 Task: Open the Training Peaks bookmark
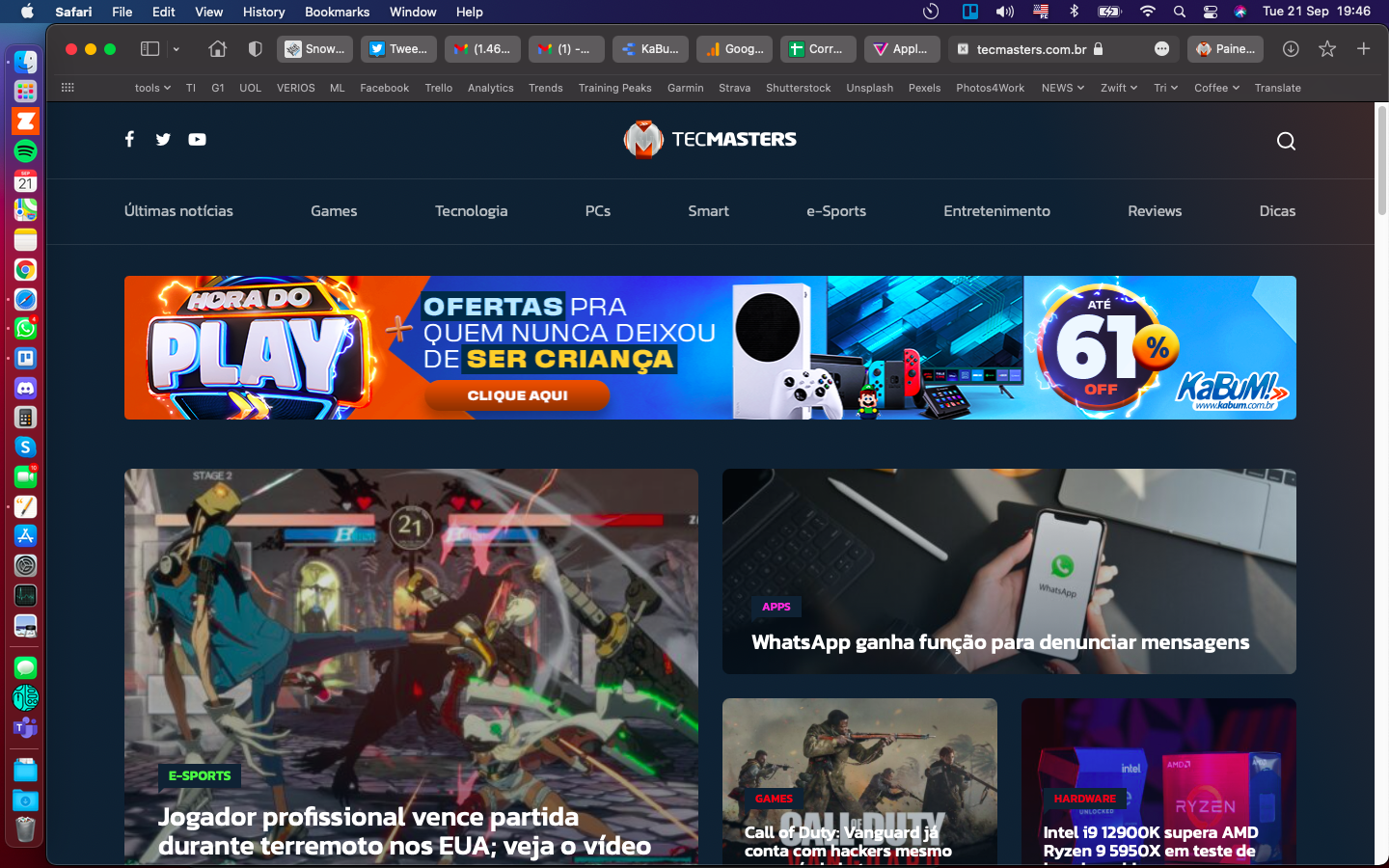[614, 88]
